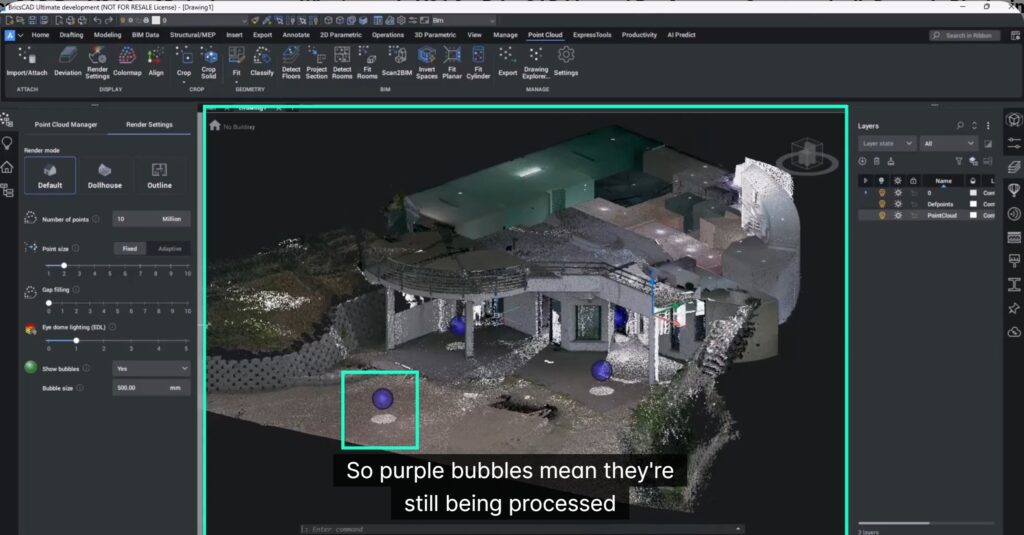This screenshot has width=1024, height=535.
Task: Click the view cube navigation widget
Action: pyautogui.click(x=807, y=155)
